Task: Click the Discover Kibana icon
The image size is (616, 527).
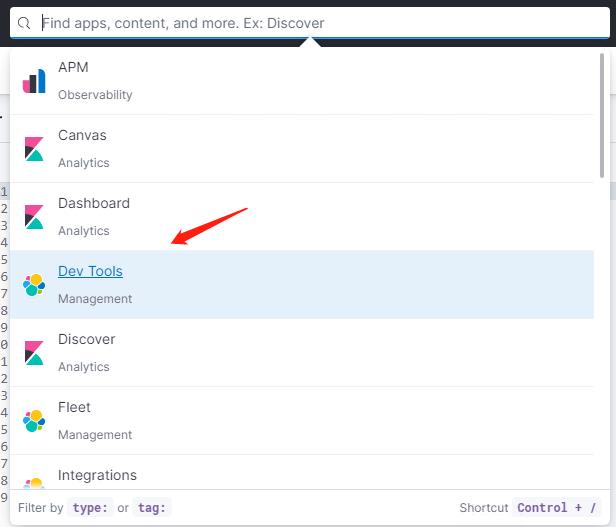Action: (x=34, y=353)
